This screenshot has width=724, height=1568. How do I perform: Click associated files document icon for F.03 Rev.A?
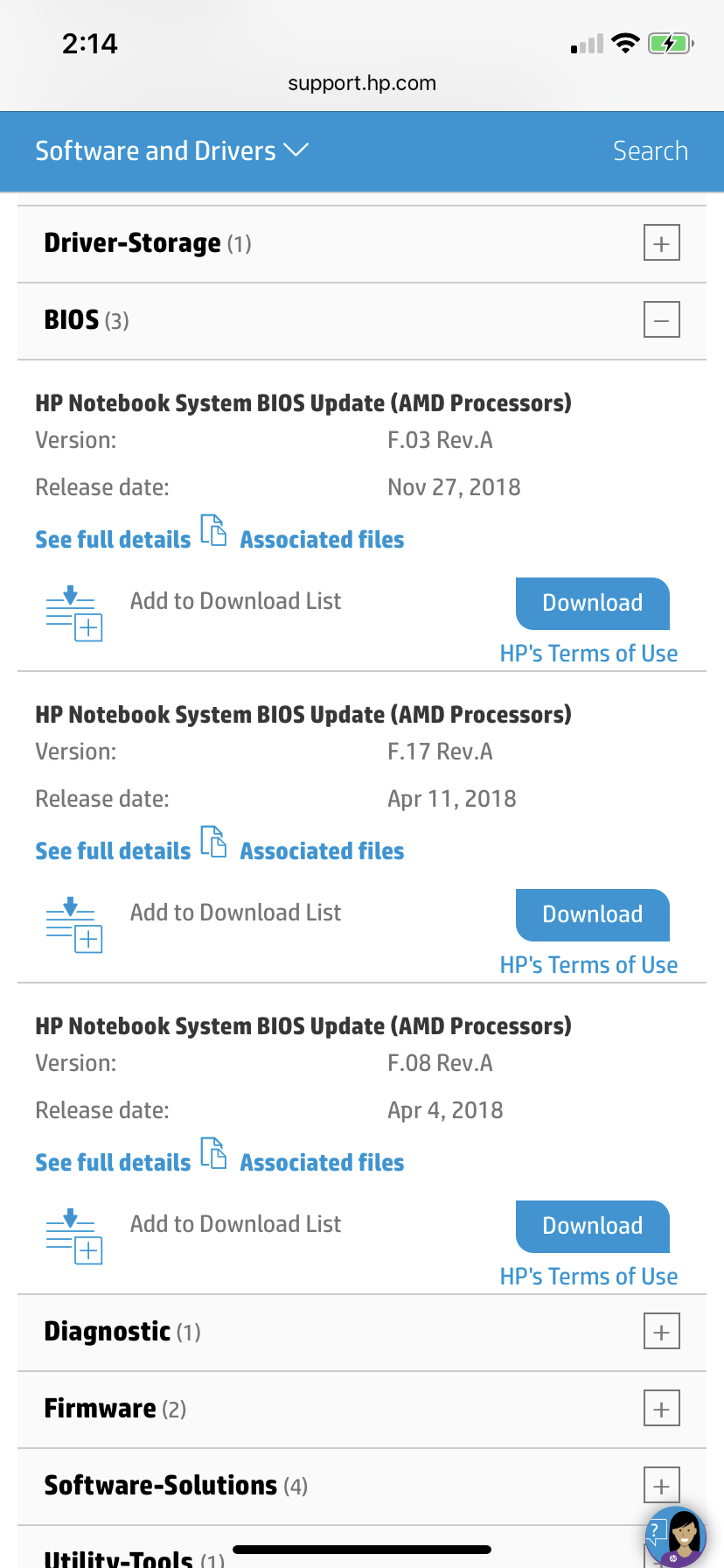(213, 530)
